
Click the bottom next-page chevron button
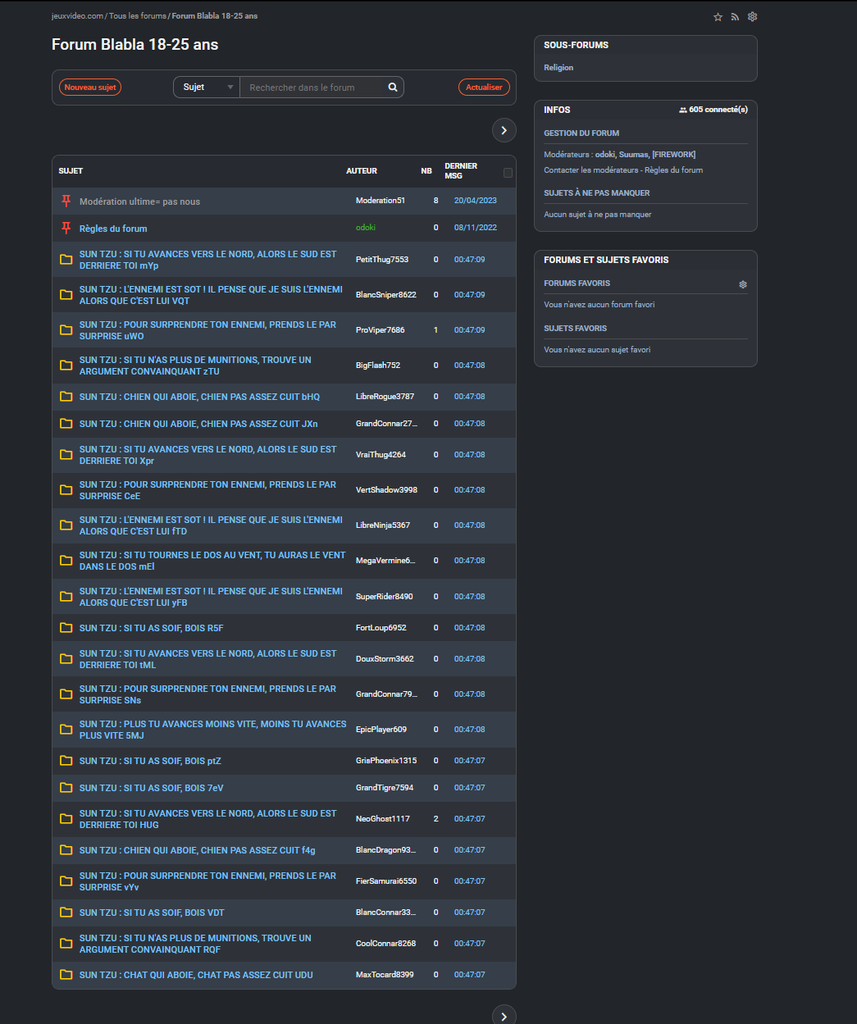point(504,1015)
